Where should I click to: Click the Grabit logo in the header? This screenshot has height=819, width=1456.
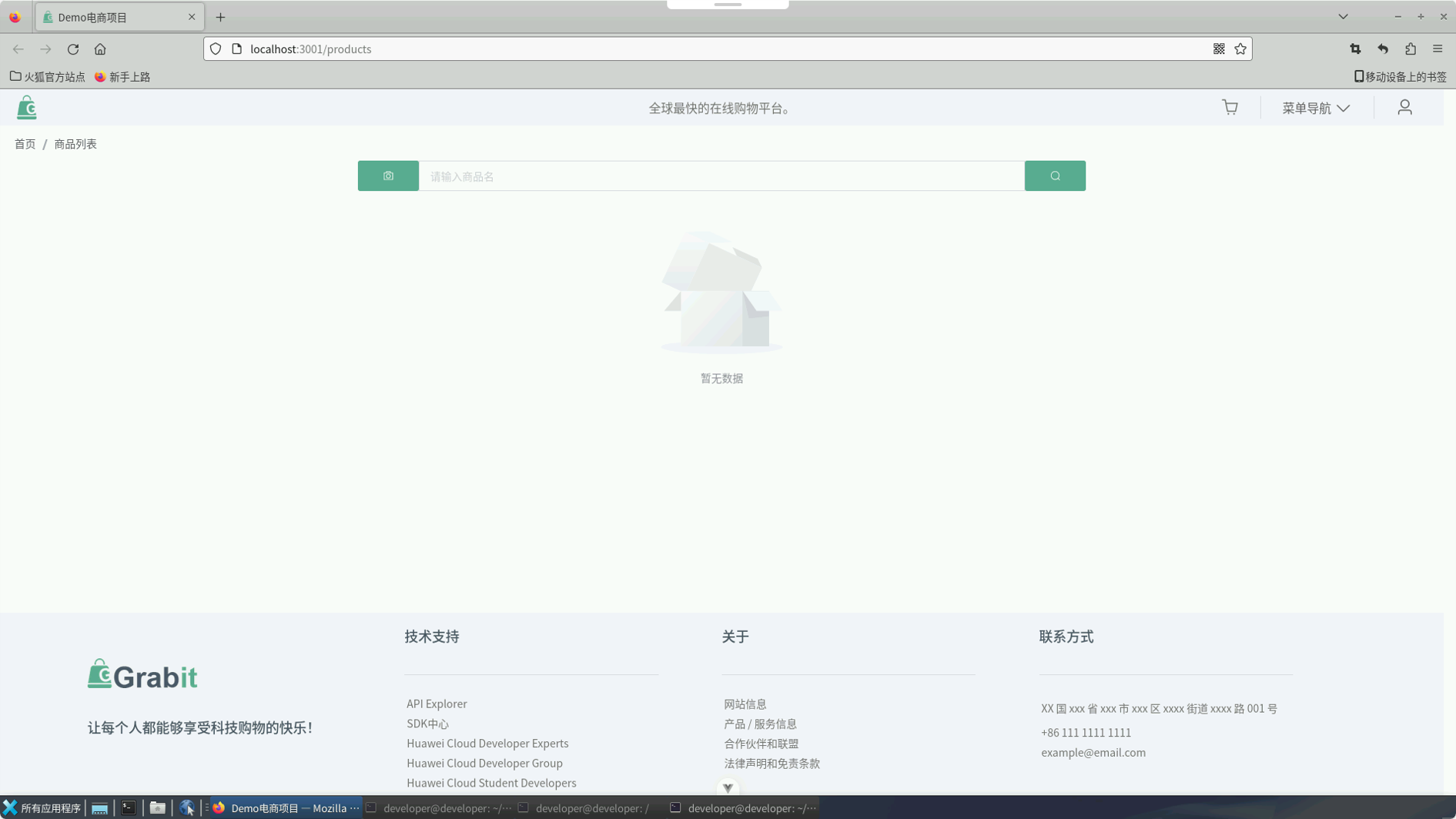point(27,108)
